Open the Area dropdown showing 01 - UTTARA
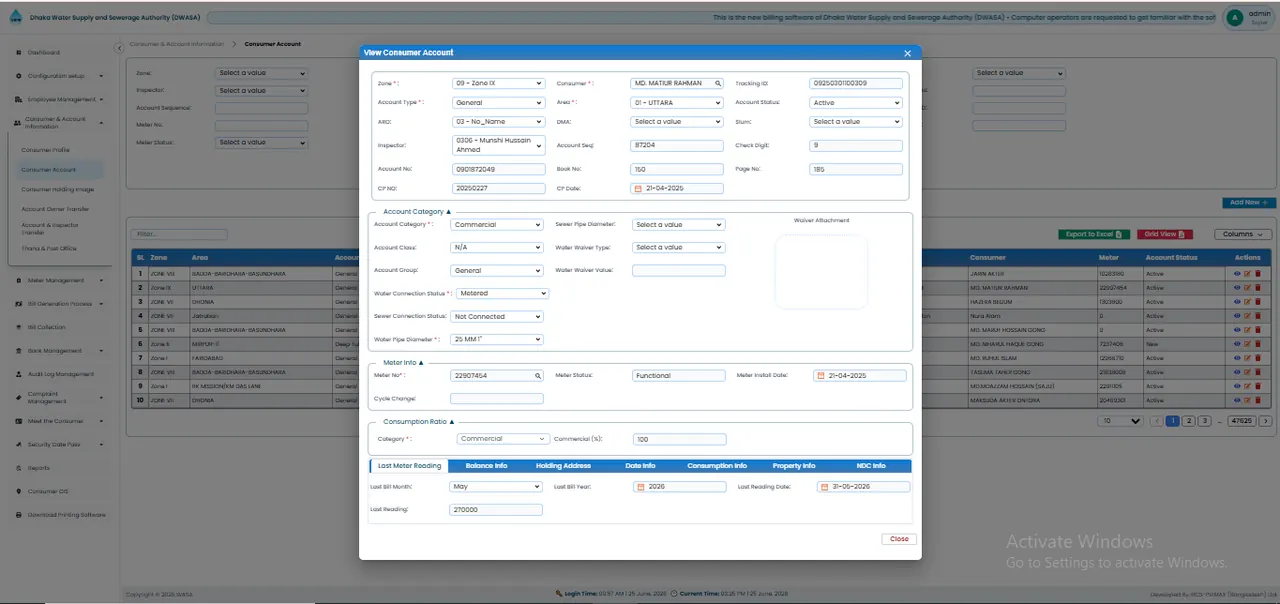This screenshot has width=1280, height=604. (676, 103)
